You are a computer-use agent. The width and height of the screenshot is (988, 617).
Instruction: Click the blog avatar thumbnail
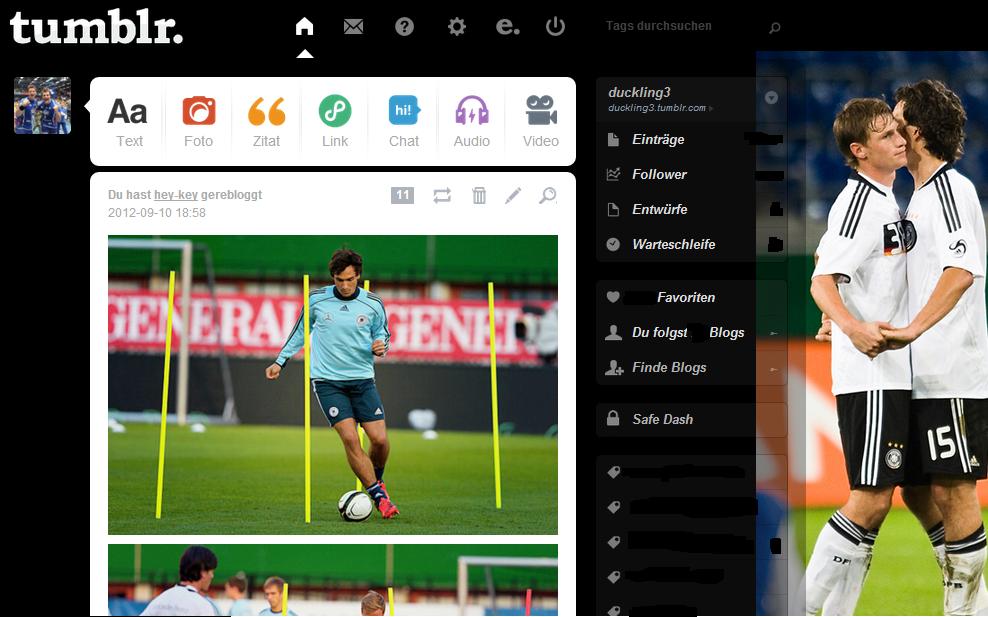click(42, 105)
